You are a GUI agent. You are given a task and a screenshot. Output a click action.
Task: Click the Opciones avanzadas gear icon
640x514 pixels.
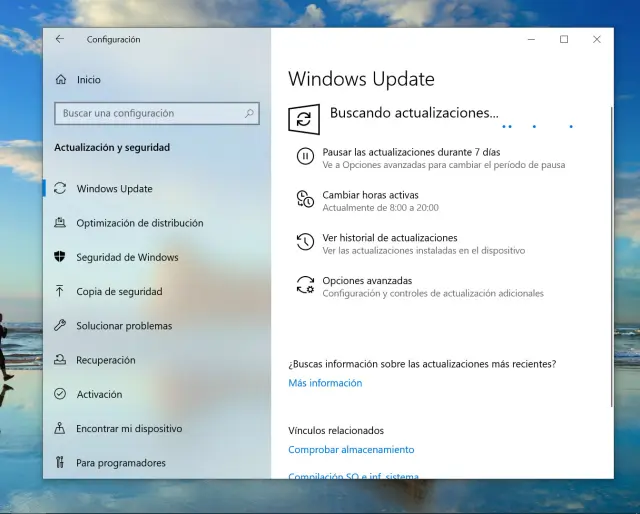coord(305,286)
